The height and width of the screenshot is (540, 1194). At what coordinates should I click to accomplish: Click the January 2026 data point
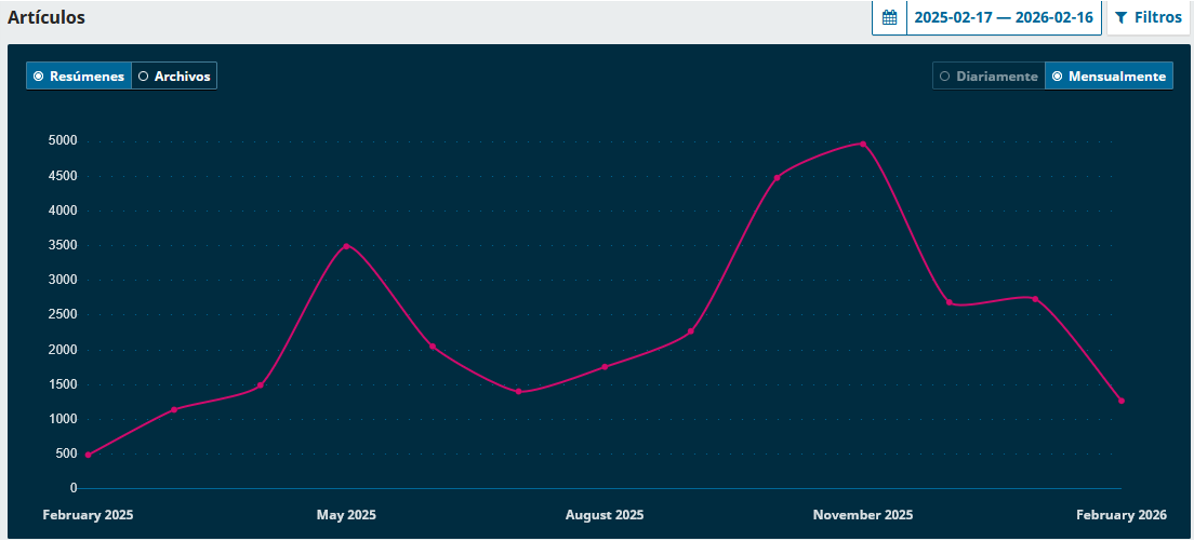click(1035, 299)
